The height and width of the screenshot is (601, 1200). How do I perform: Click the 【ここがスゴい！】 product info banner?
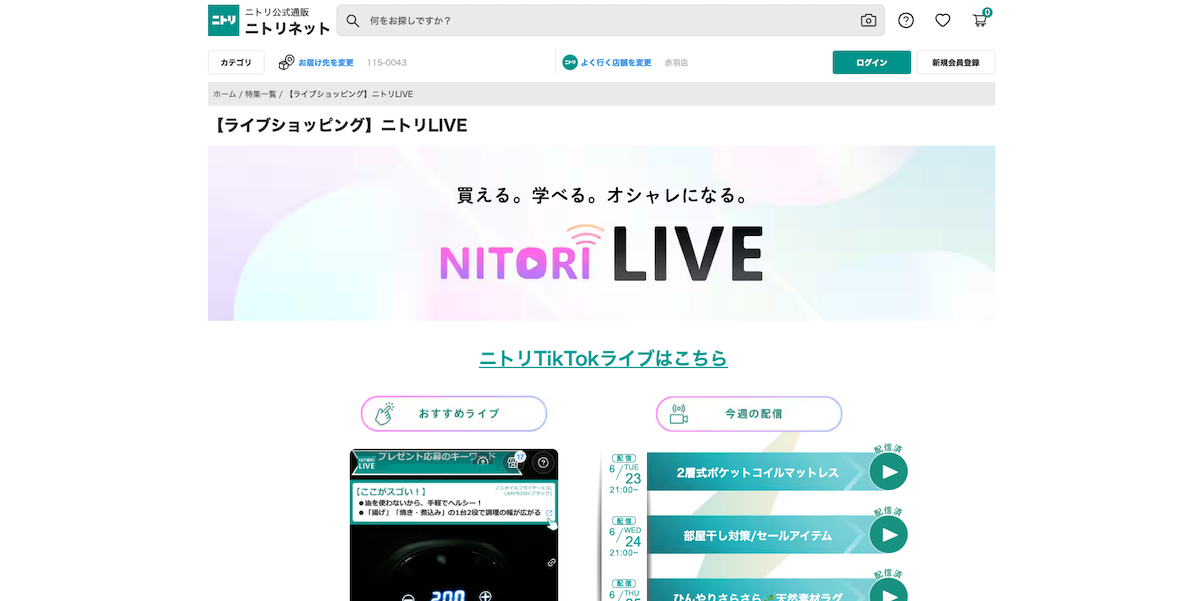(453, 503)
